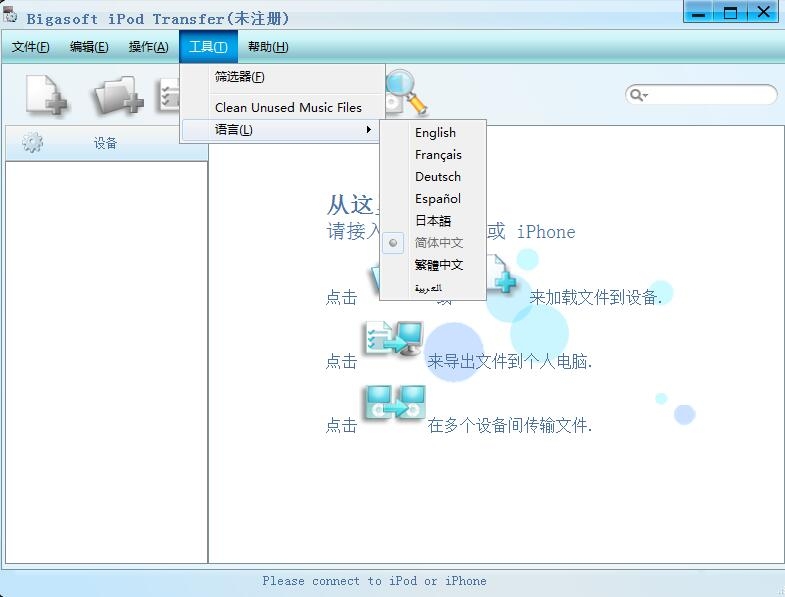Switch language to 日本語
This screenshot has width=785, height=597.
click(433, 221)
